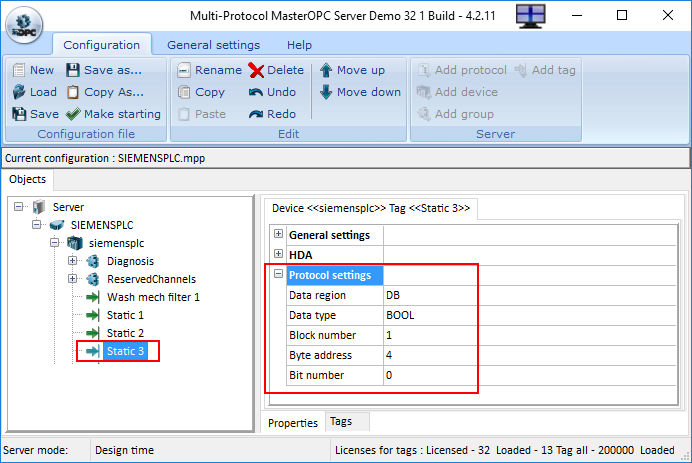The image size is (692, 463).
Task: Edit the Data type value BOOL
Action: 530,315
